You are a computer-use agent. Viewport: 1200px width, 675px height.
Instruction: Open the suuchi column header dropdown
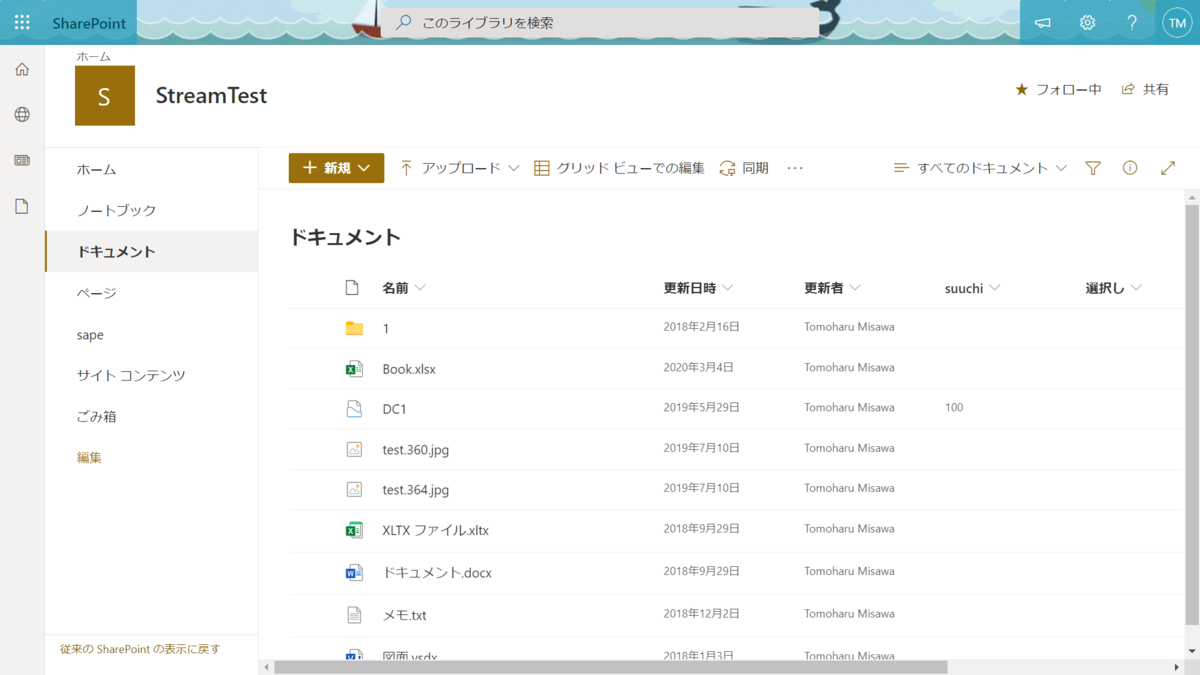tap(973, 288)
